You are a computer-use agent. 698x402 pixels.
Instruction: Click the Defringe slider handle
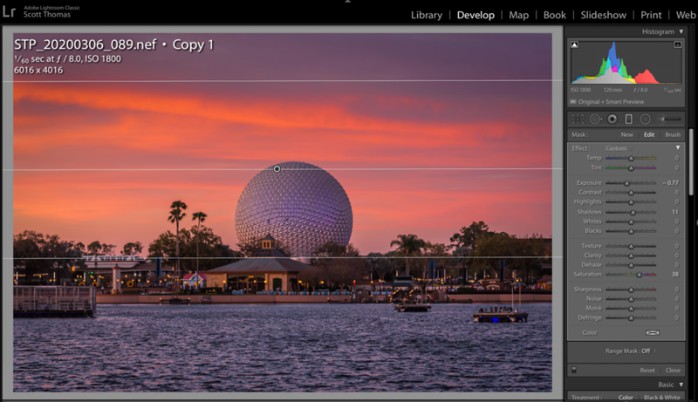(631, 318)
